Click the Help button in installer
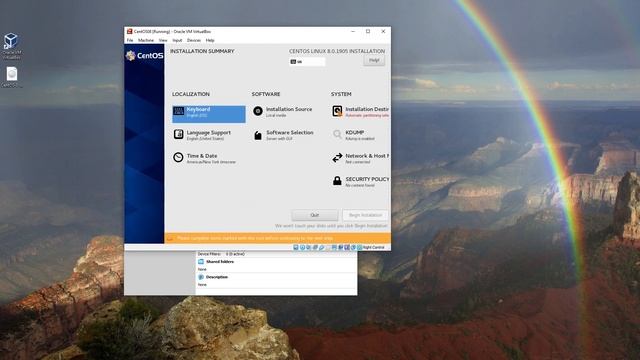The image size is (640, 360). (374, 60)
